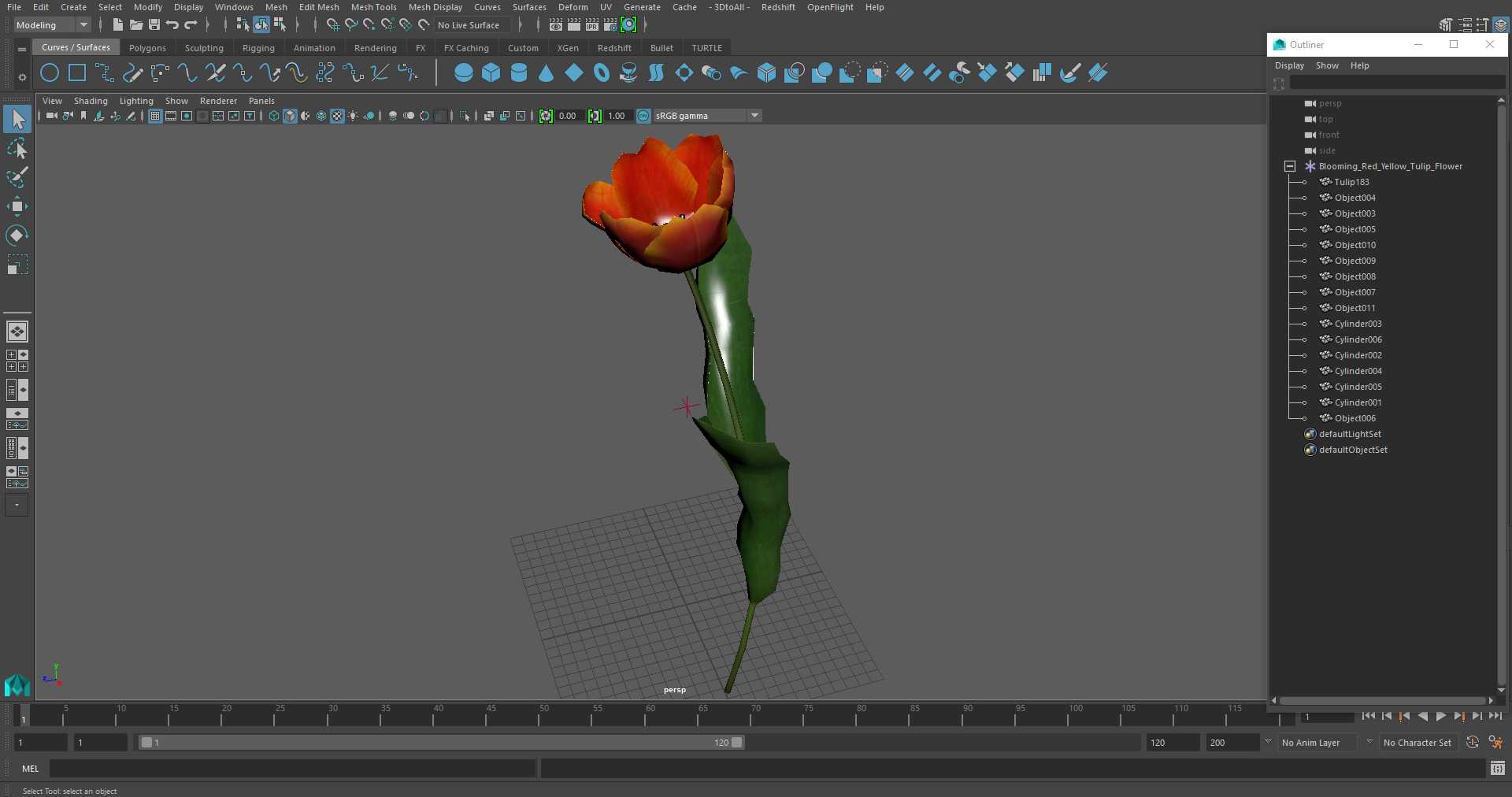1512x797 pixels.
Task: Activate the Lasso Select tool
Action: point(17,149)
